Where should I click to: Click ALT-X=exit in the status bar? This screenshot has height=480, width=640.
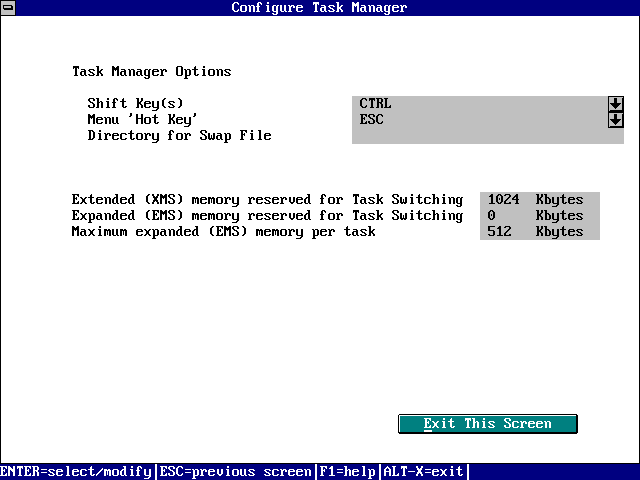pos(423,472)
